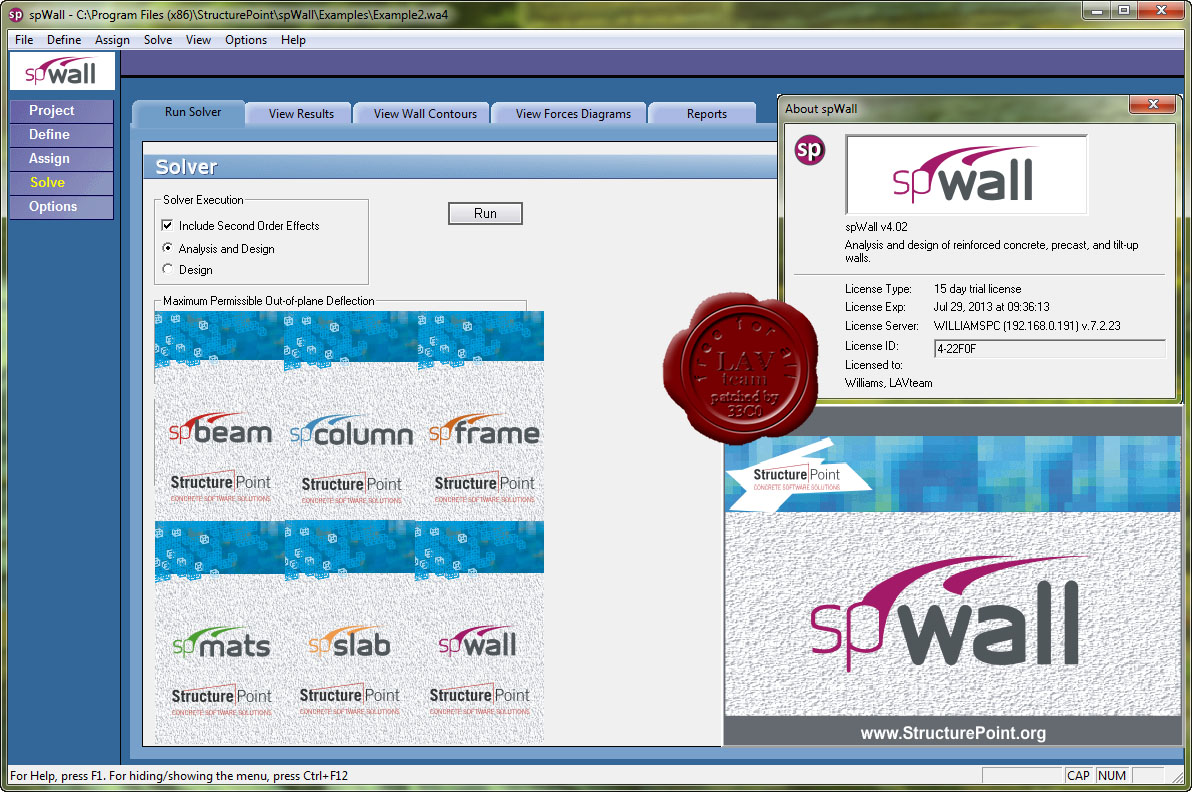Select Options in the left sidebar
Image resolution: width=1192 pixels, height=792 pixels.
[62, 207]
